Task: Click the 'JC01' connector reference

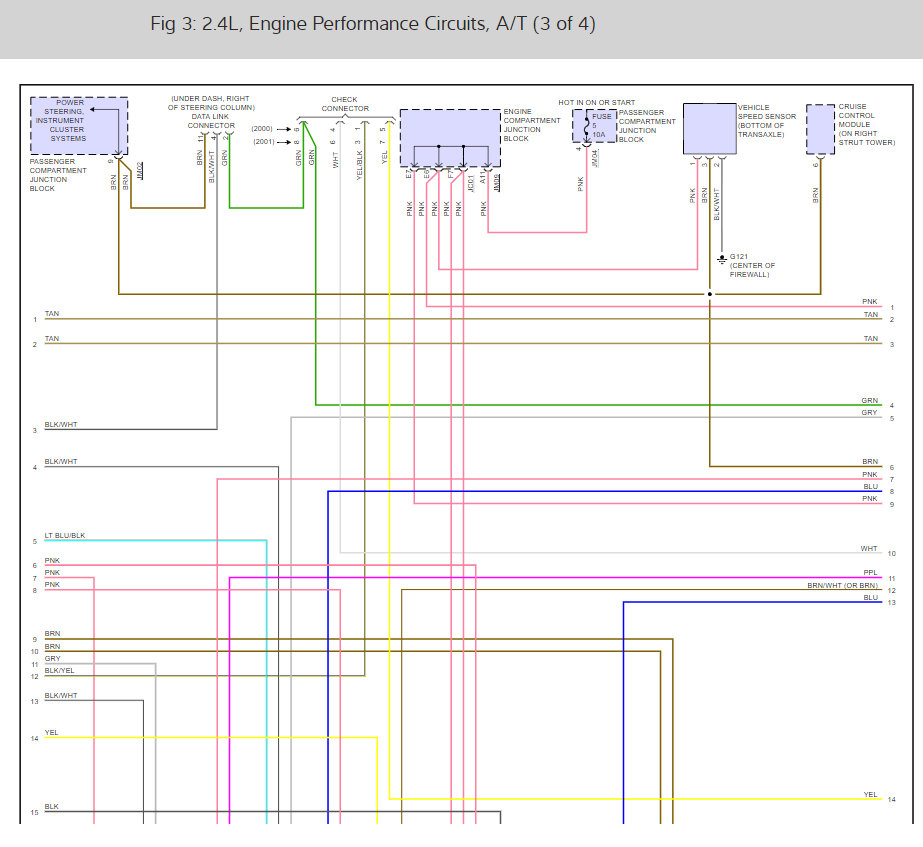Action: coord(471,183)
